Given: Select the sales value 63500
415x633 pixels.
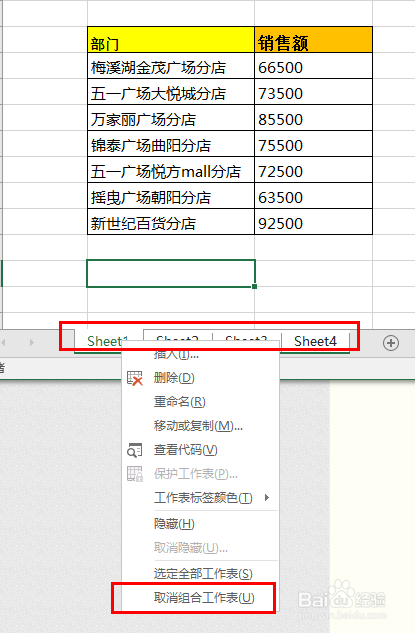Looking at the screenshot, I should pos(313,196).
